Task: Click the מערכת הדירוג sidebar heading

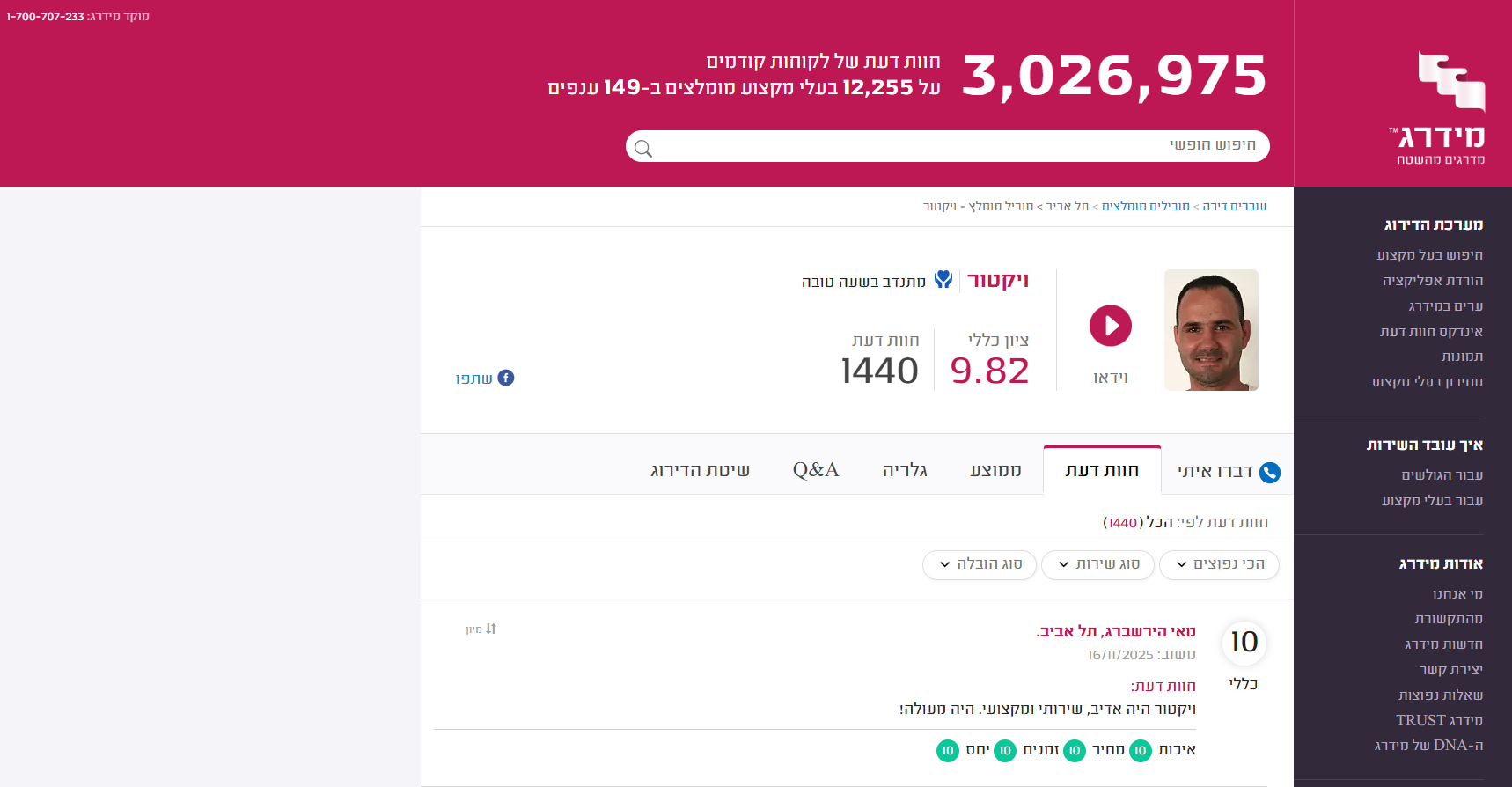Action: click(1434, 225)
